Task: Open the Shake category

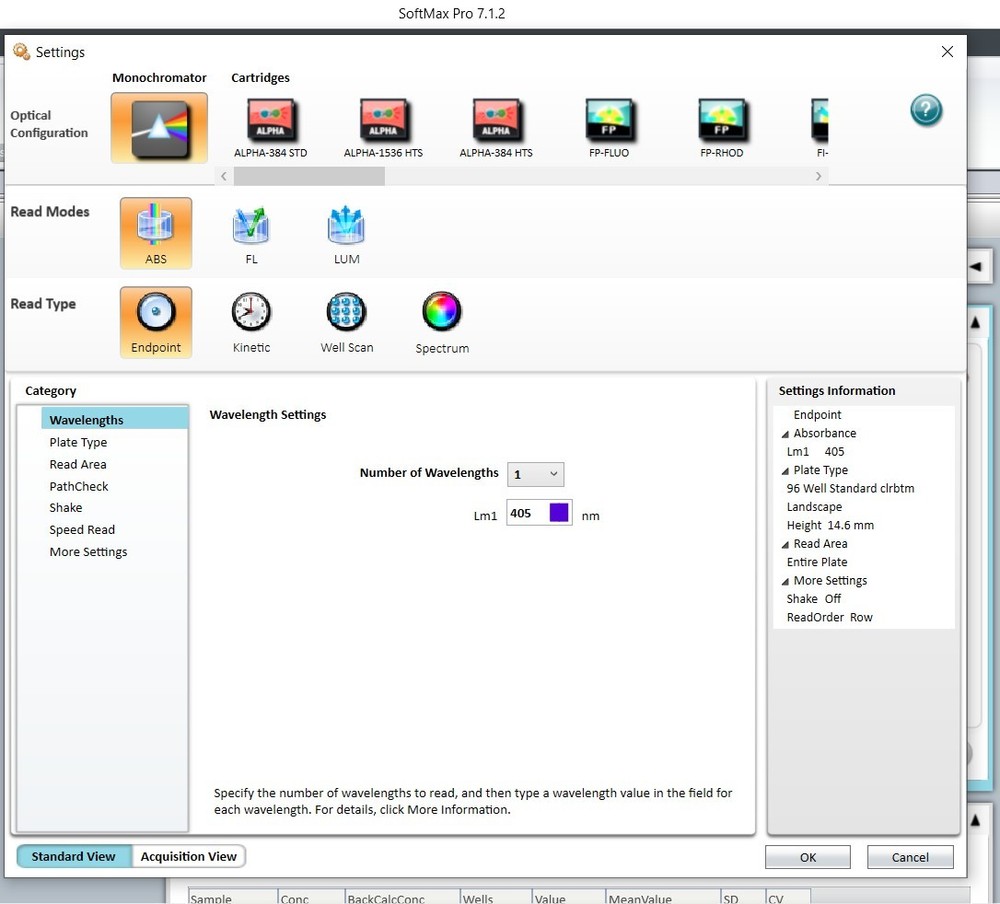Action: (66, 508)
